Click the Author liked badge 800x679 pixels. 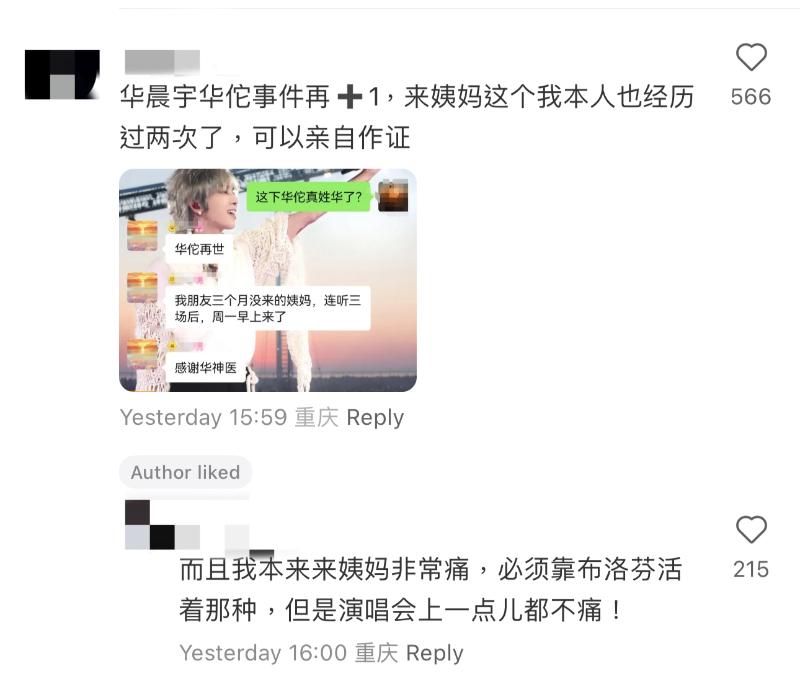click(185, 472)
